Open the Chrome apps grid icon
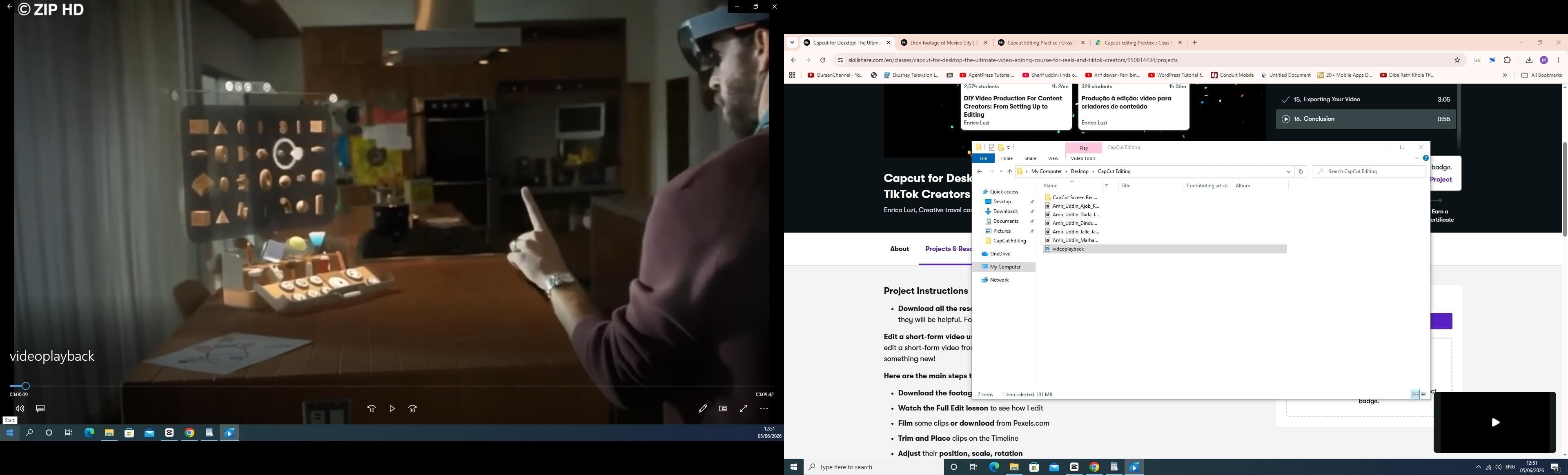The height and width of the screenshot is (475, 1568). pos(792,75)
